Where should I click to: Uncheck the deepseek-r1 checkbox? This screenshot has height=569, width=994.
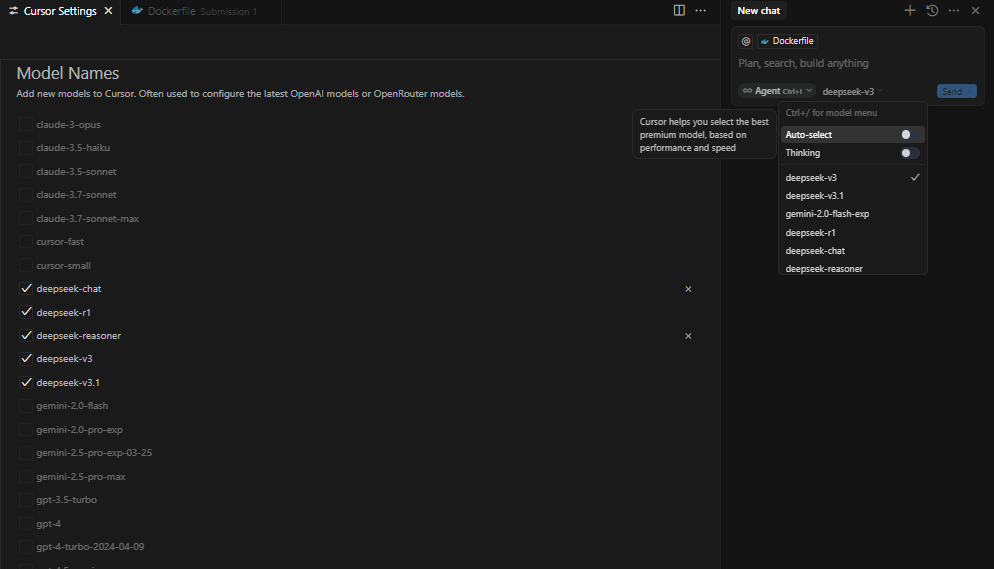click(25, 312)
